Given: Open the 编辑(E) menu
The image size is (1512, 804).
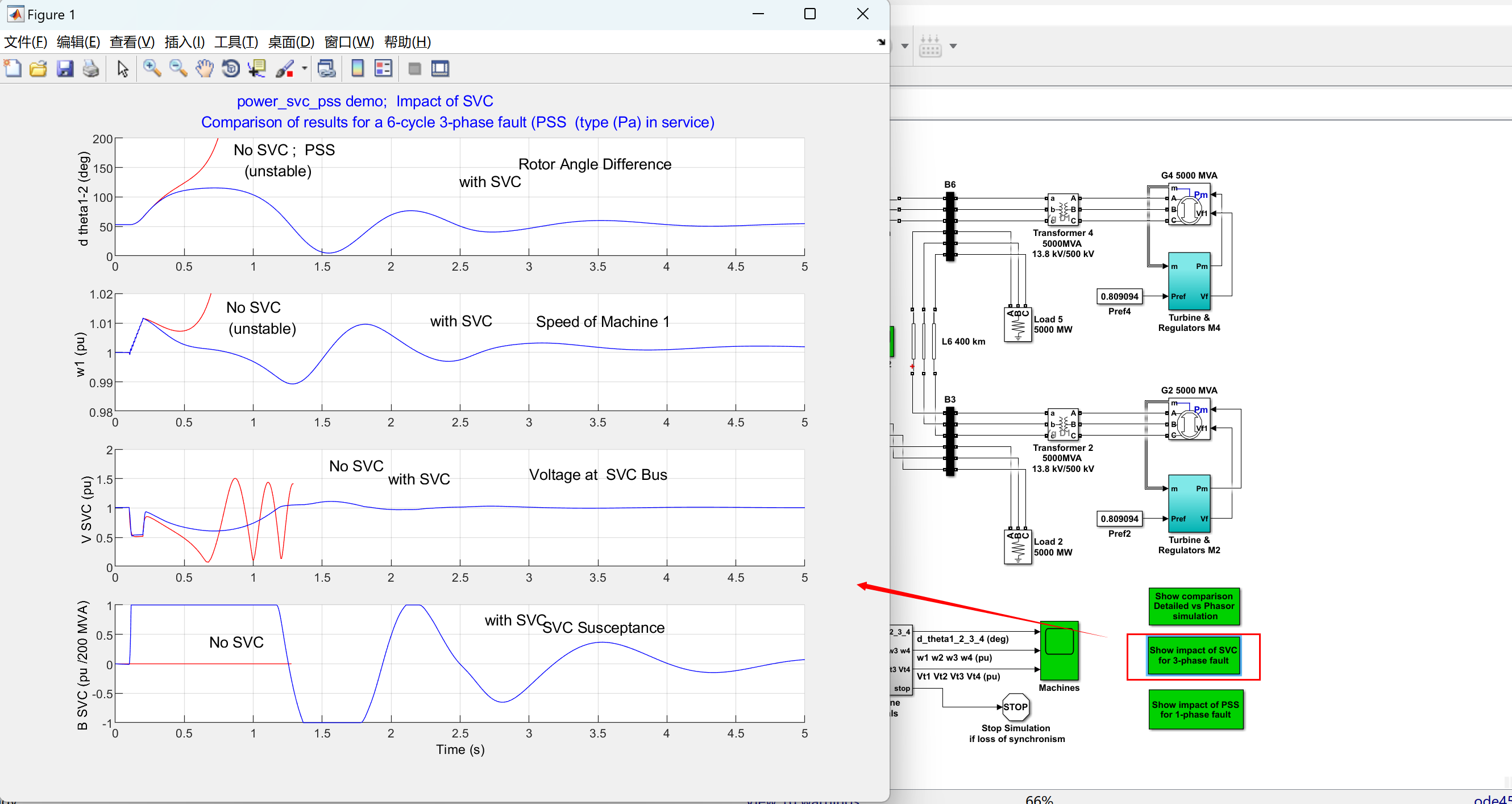Looking at the screenshot, I should pyautogui.click(x=78, y=42).
